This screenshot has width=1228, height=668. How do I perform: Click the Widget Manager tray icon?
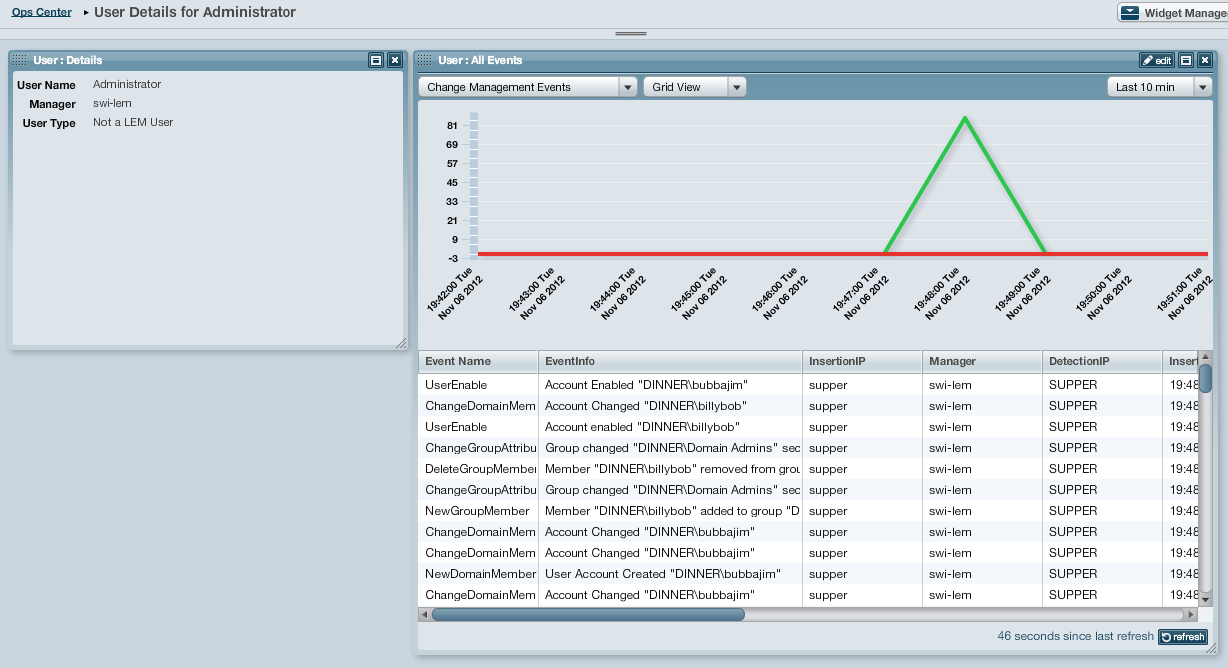coord(1130,13)
